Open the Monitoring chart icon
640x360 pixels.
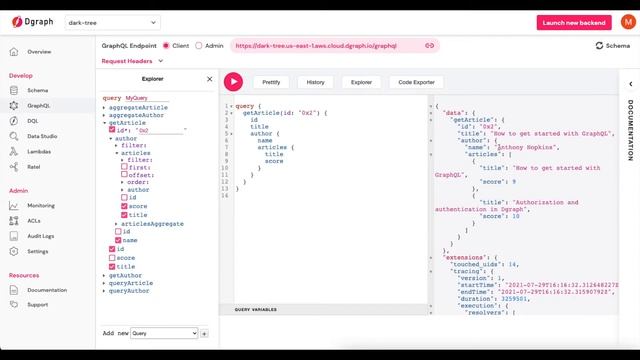click(14, 206)
